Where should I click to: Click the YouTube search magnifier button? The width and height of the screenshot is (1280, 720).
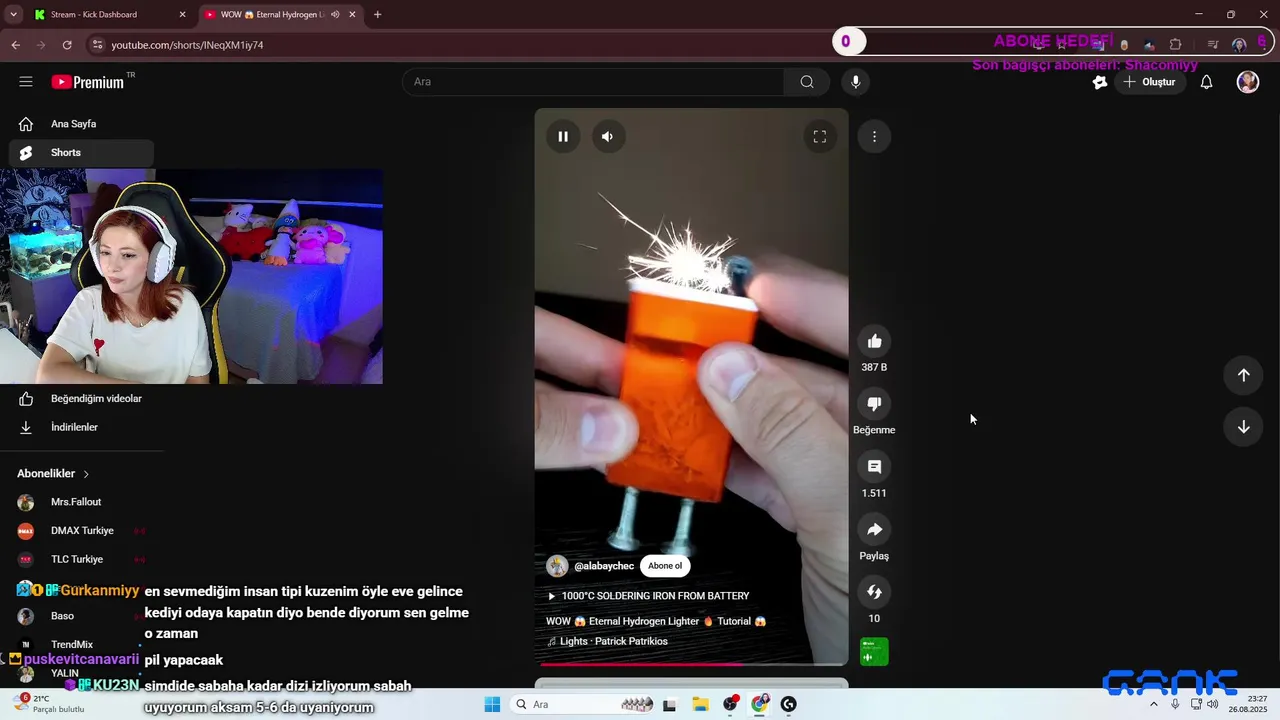pos(807,82)
